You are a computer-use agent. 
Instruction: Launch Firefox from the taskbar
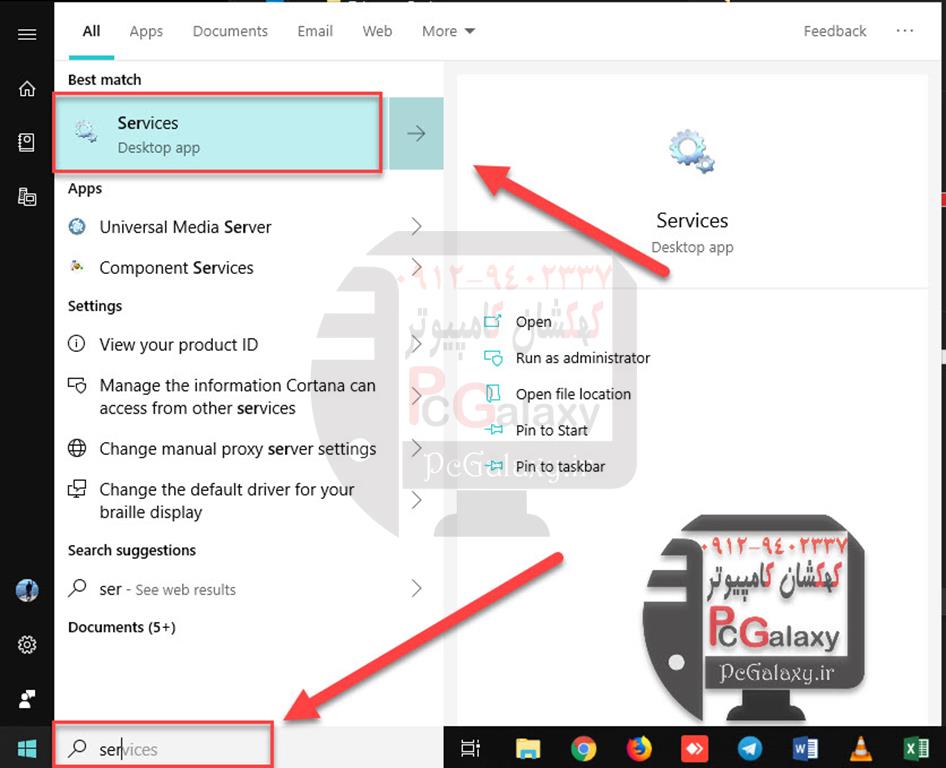638,748
